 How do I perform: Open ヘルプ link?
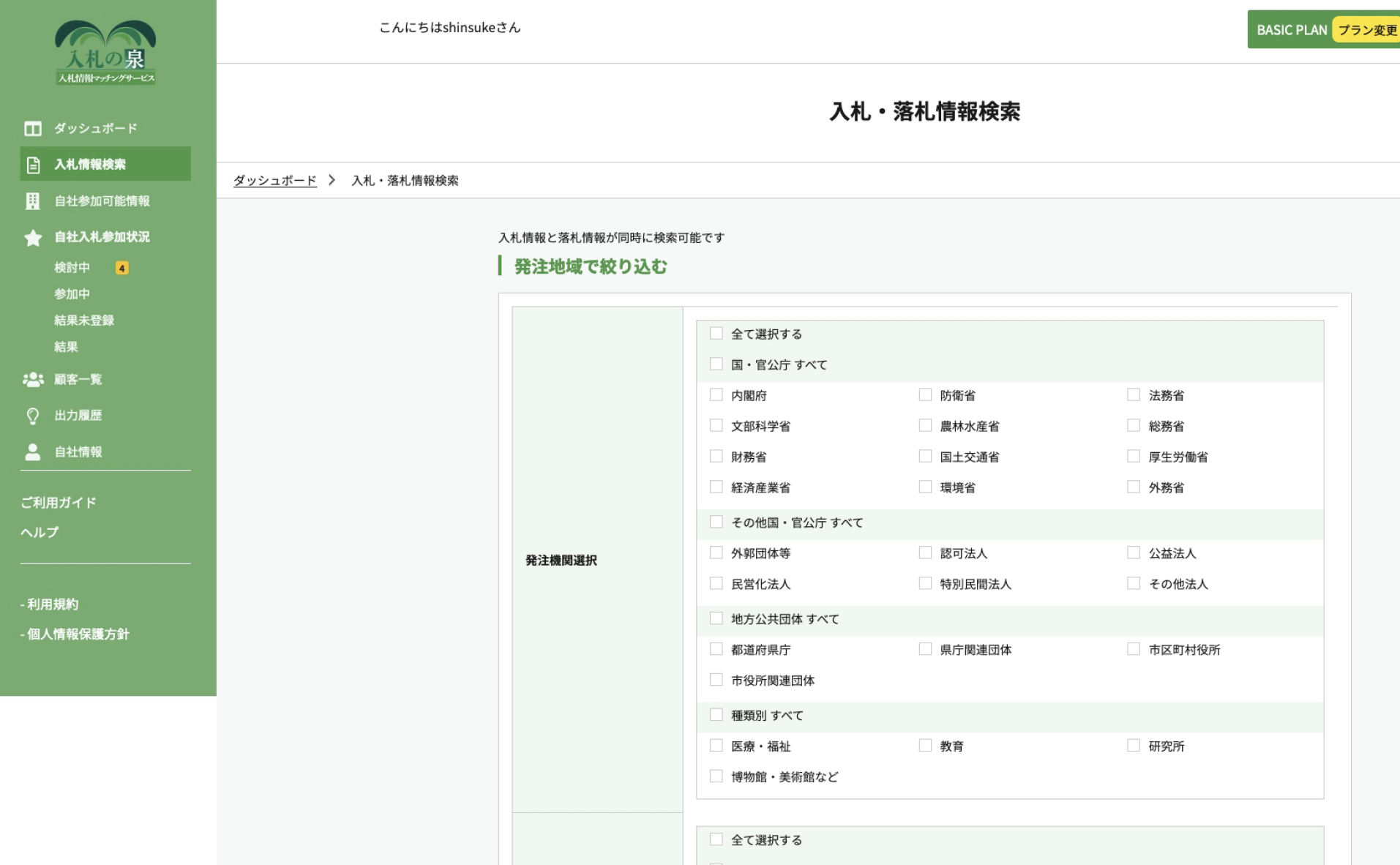coord(40,533)
